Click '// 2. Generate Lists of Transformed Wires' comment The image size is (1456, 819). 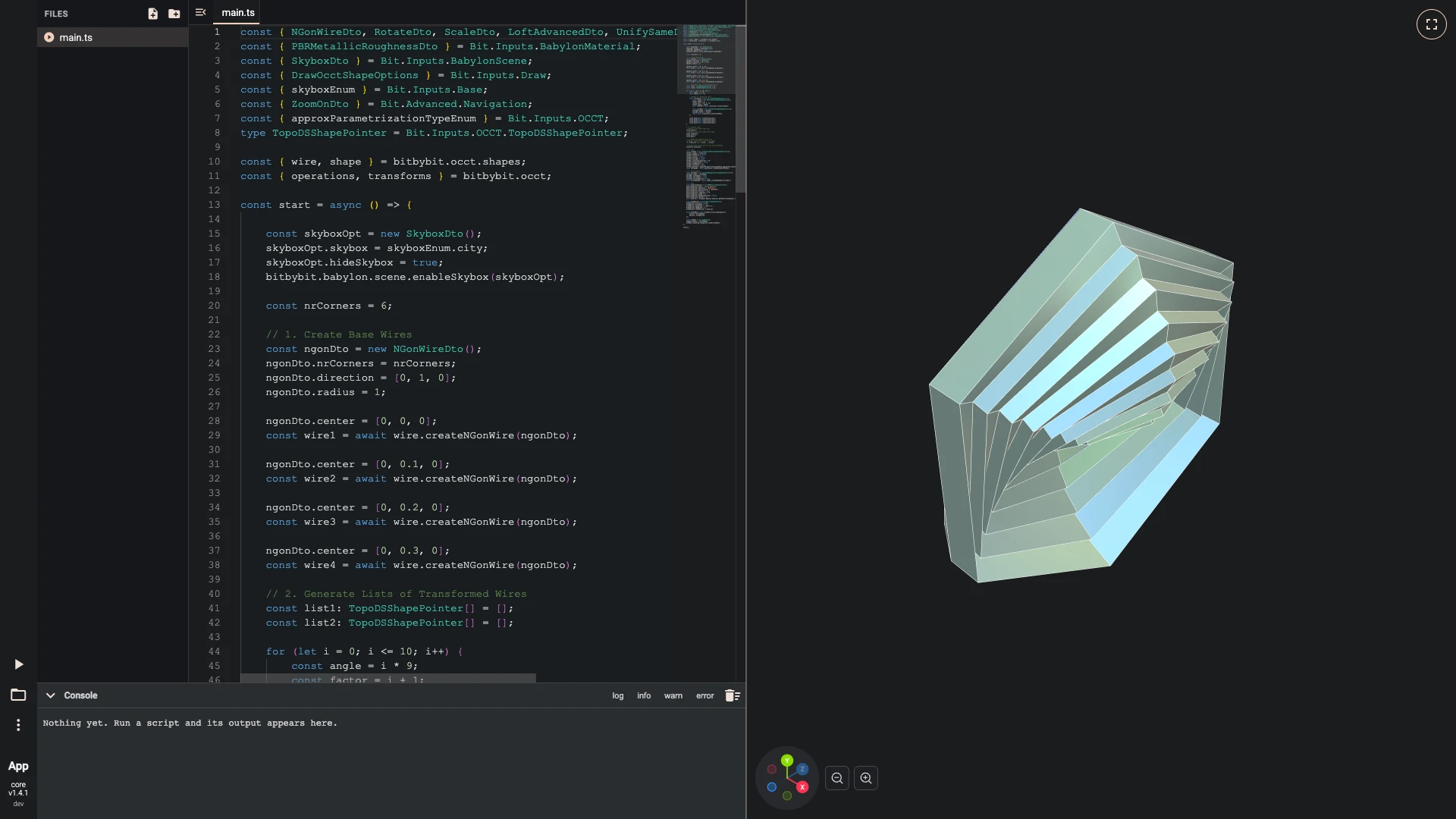[x=396, y=594]
